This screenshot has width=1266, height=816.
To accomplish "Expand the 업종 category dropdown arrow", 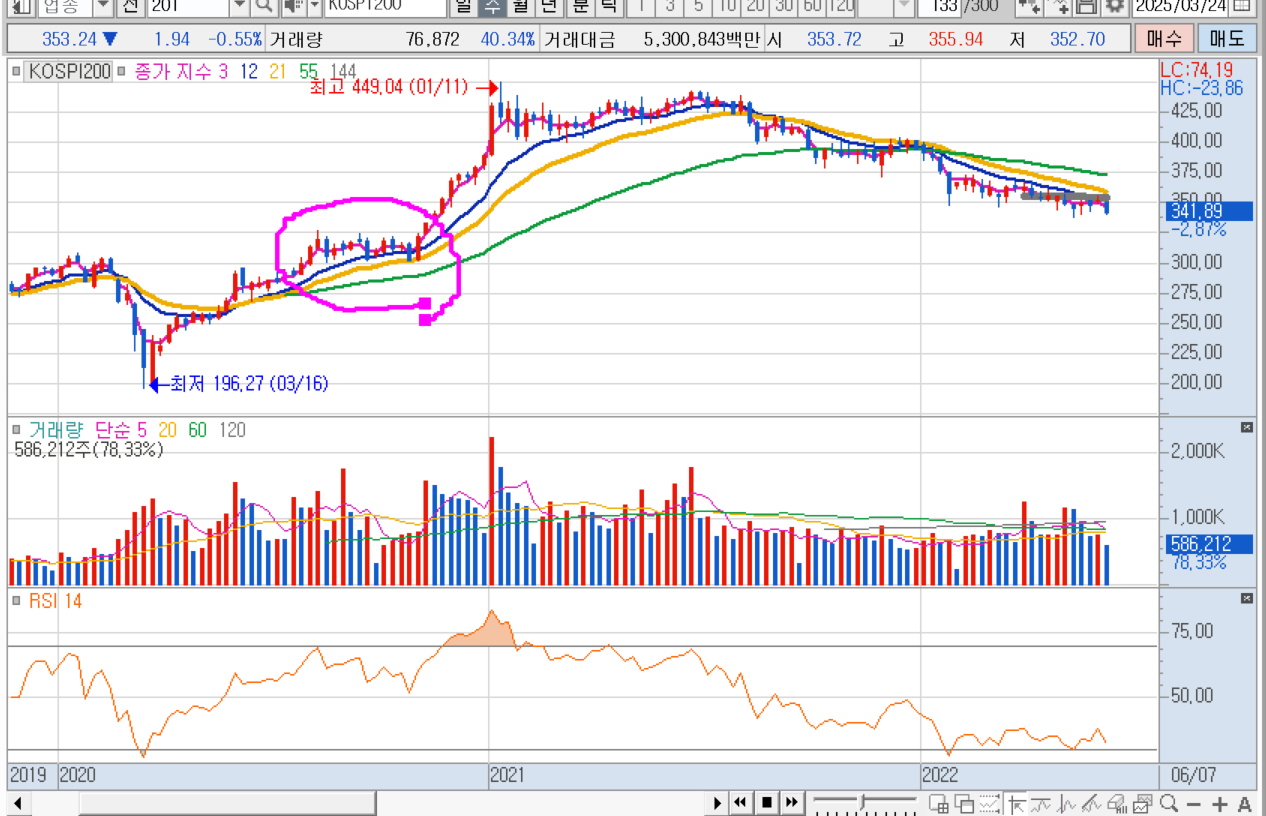I will click(102, 7).
